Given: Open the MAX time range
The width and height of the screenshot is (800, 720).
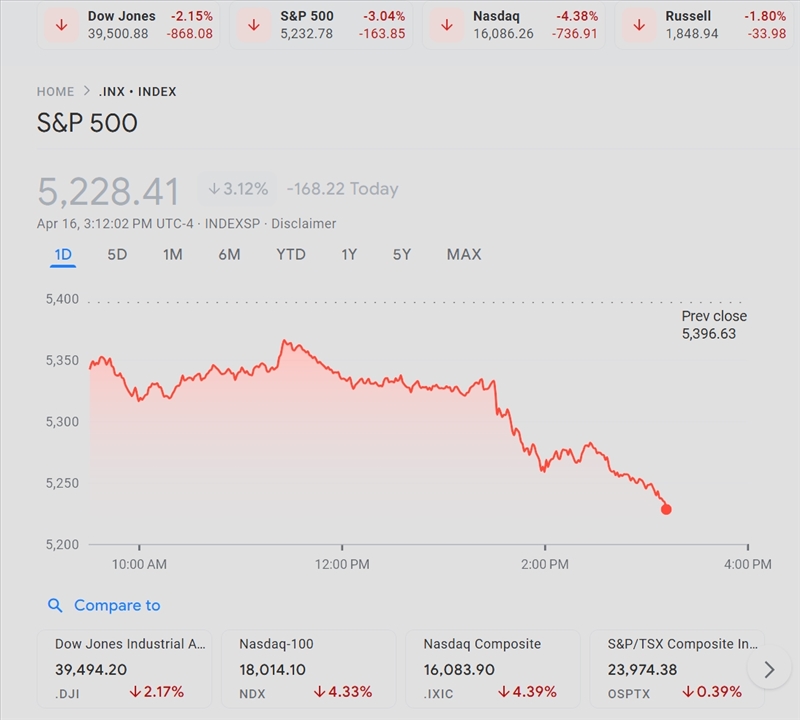Looking at the screenshot, I should (464, 255).
